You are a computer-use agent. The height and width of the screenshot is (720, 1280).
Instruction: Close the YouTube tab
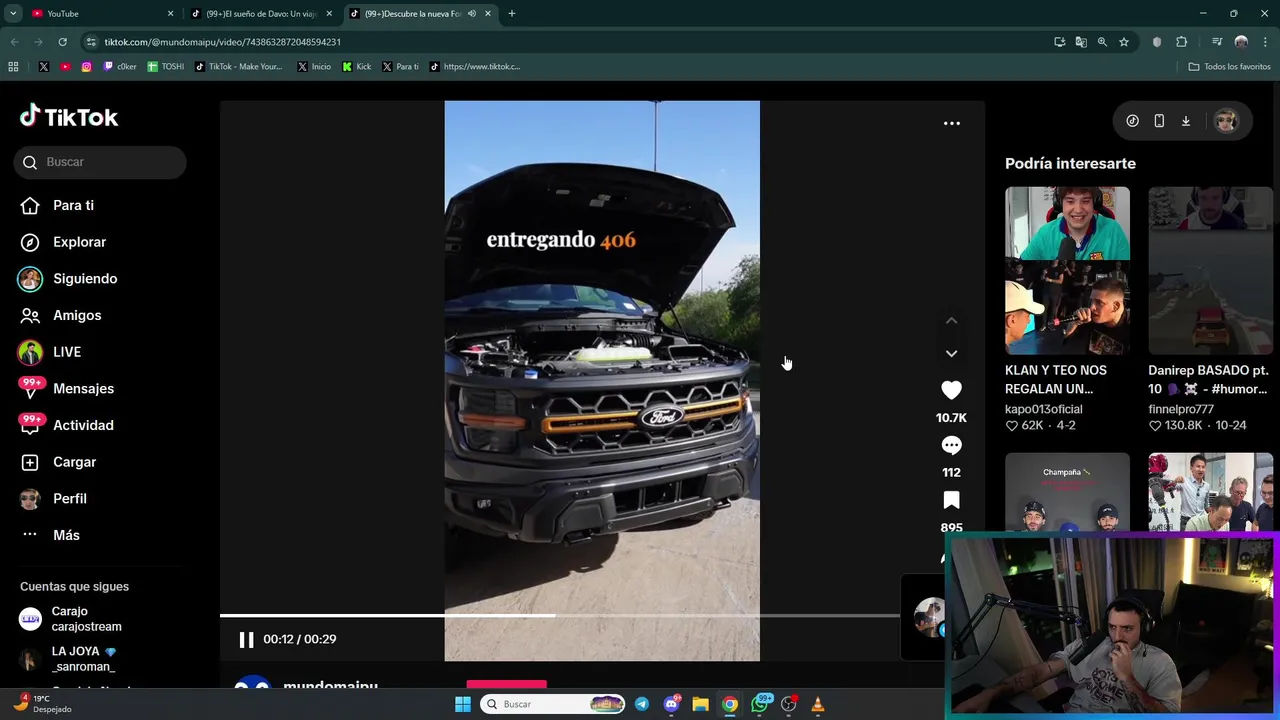[x=170, y=14]
